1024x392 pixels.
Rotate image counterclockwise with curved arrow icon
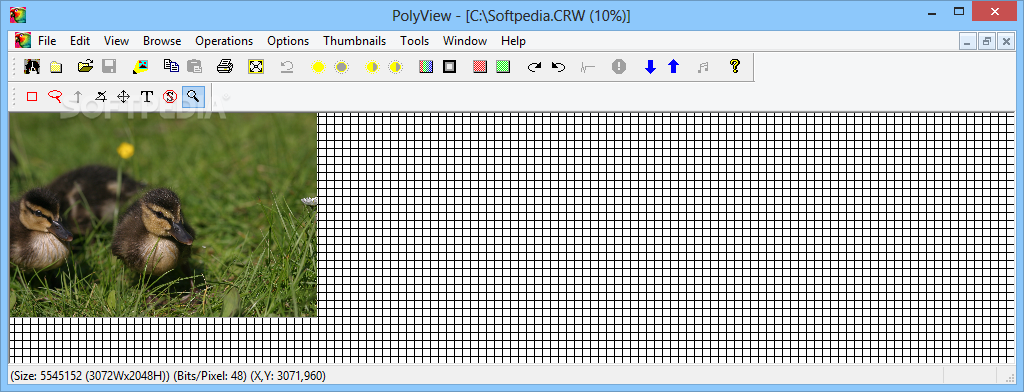[558, 67]
